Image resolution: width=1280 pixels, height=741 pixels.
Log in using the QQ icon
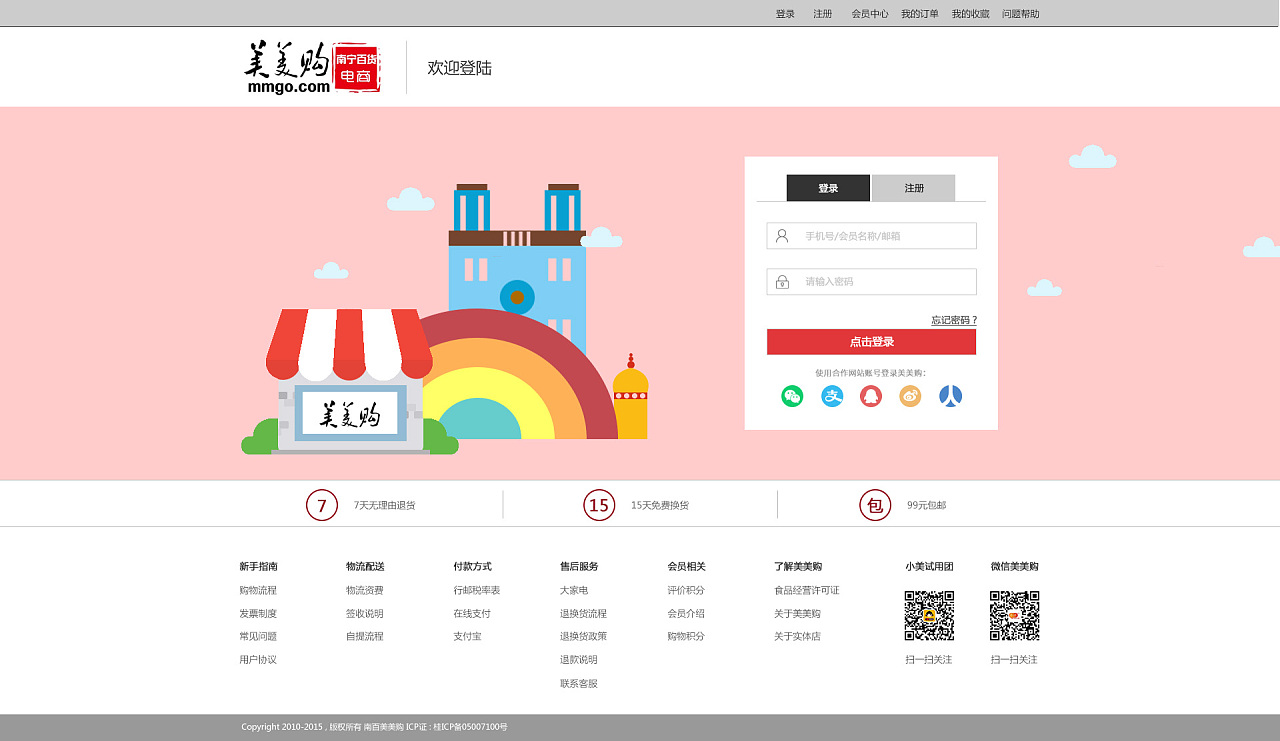(871, 396)
